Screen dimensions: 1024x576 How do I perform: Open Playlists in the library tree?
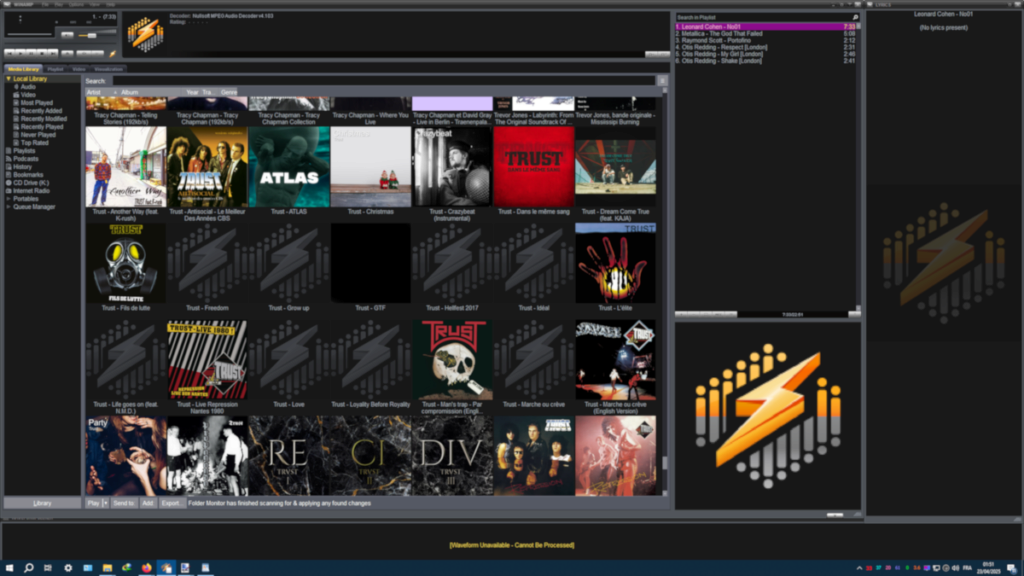pyautogui.click(x=24, y=151)
